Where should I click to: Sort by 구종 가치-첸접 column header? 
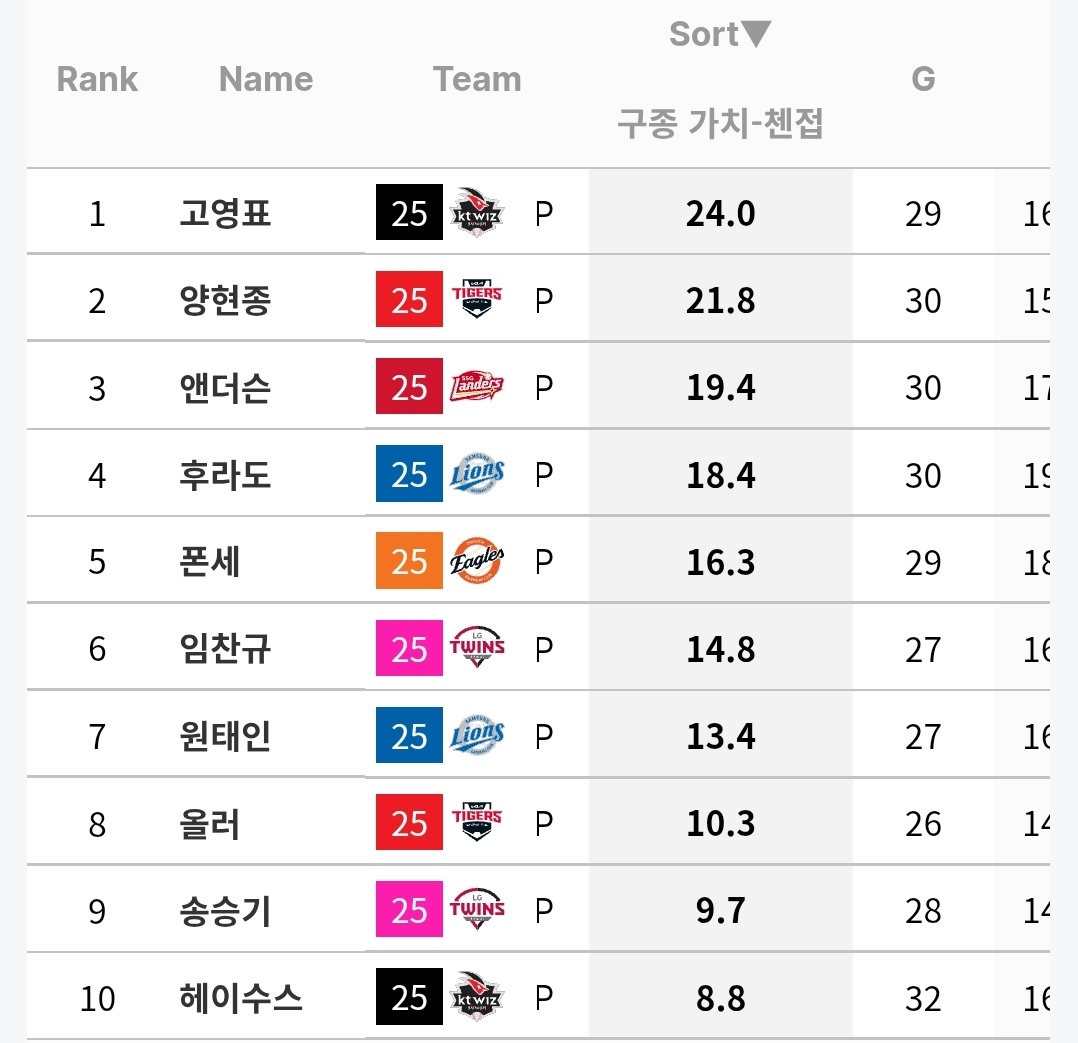[719, 125]
